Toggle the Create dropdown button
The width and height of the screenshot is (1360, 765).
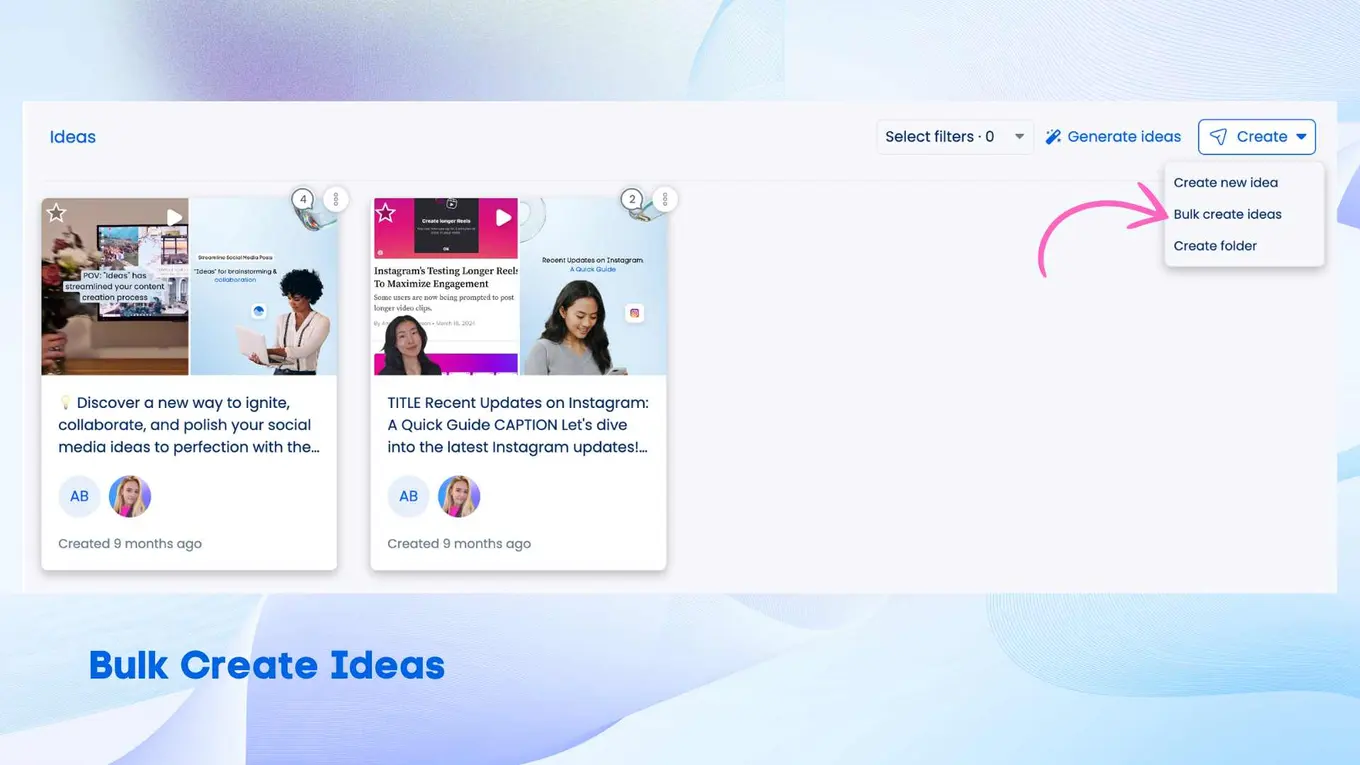point(1256,137)
